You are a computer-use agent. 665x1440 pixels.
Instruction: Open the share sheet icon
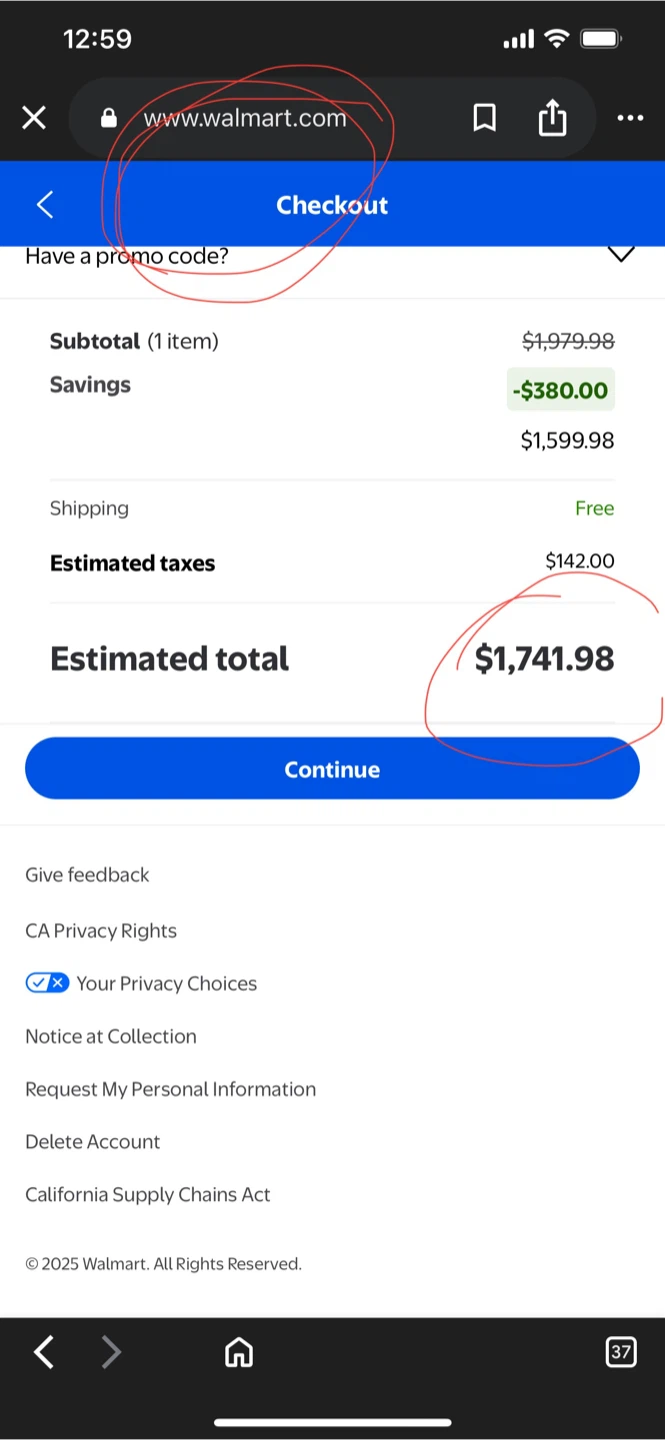coord(552,119)
